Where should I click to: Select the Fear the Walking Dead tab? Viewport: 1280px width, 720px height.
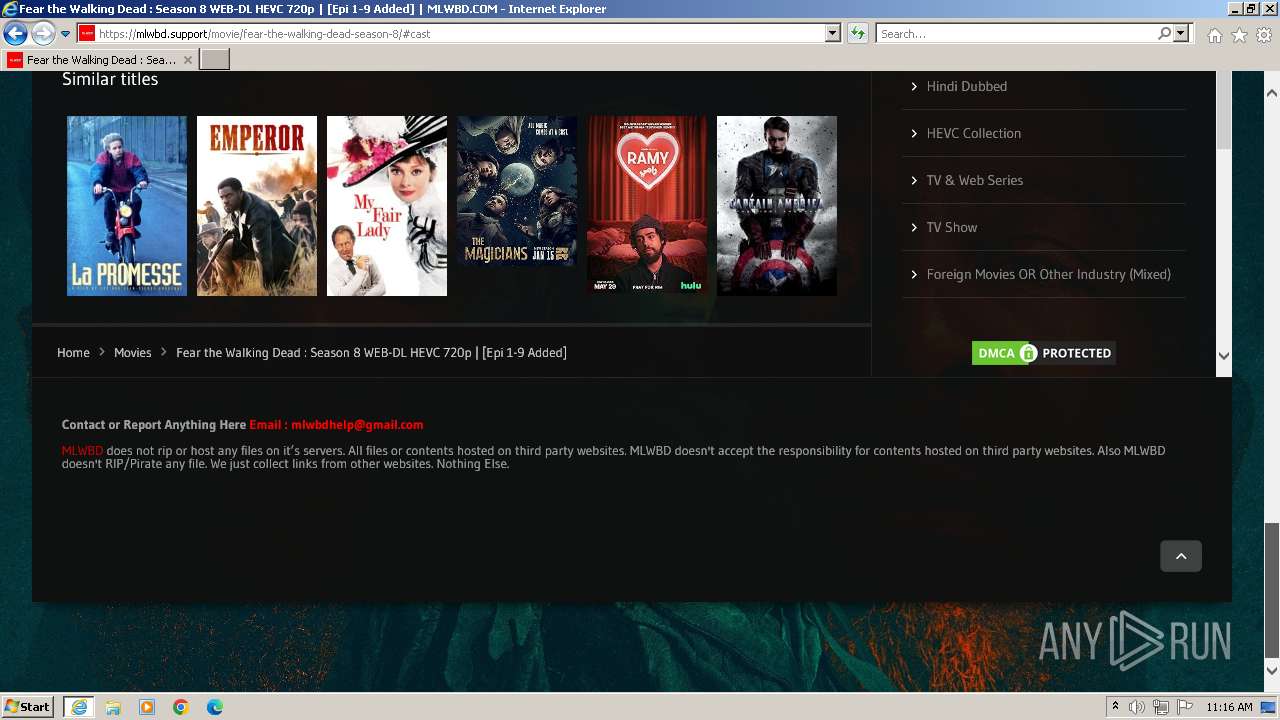coord(100,60)
